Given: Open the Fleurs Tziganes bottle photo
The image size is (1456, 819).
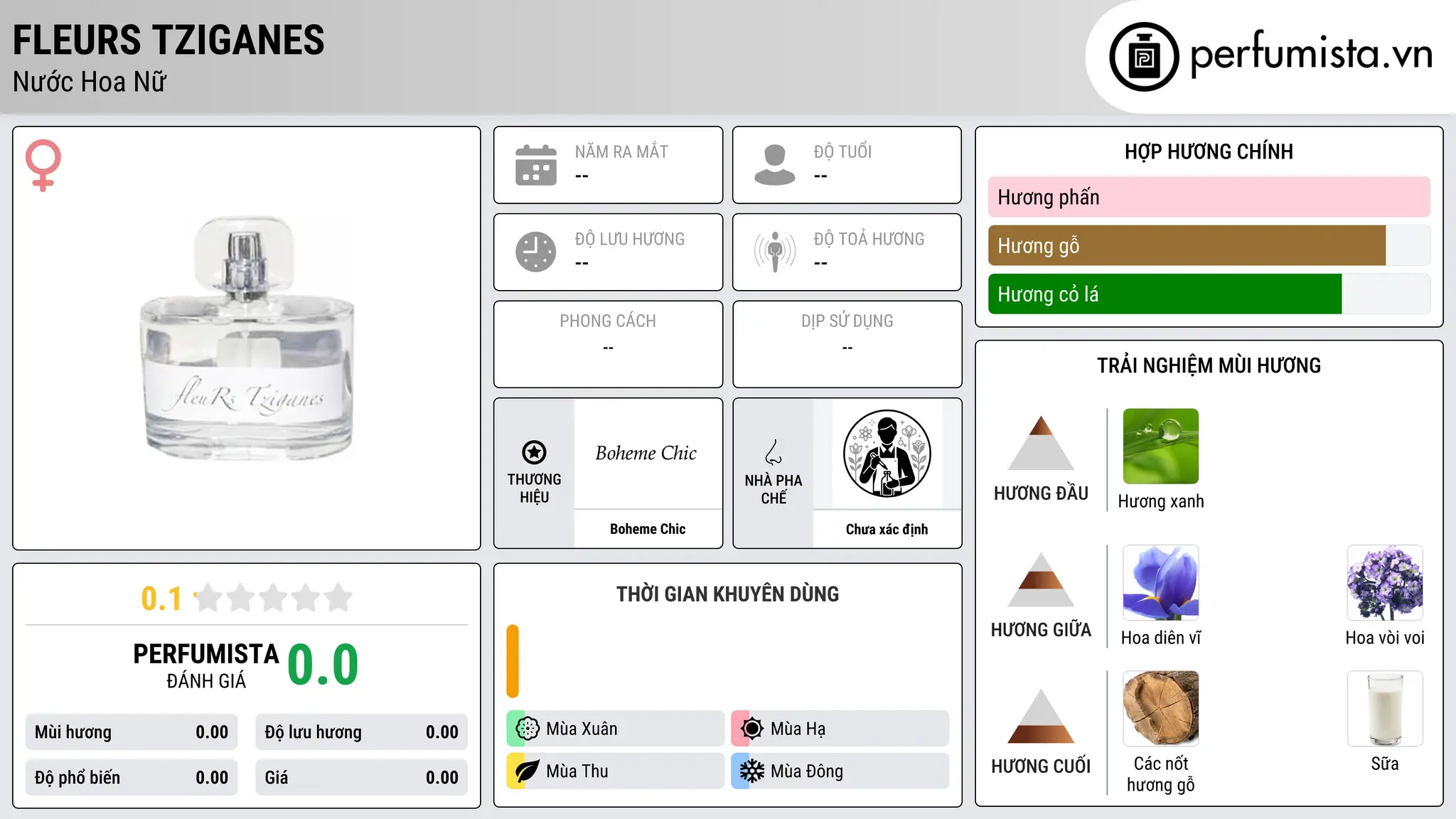Looking at the screenshot, I should coord(247,338).
